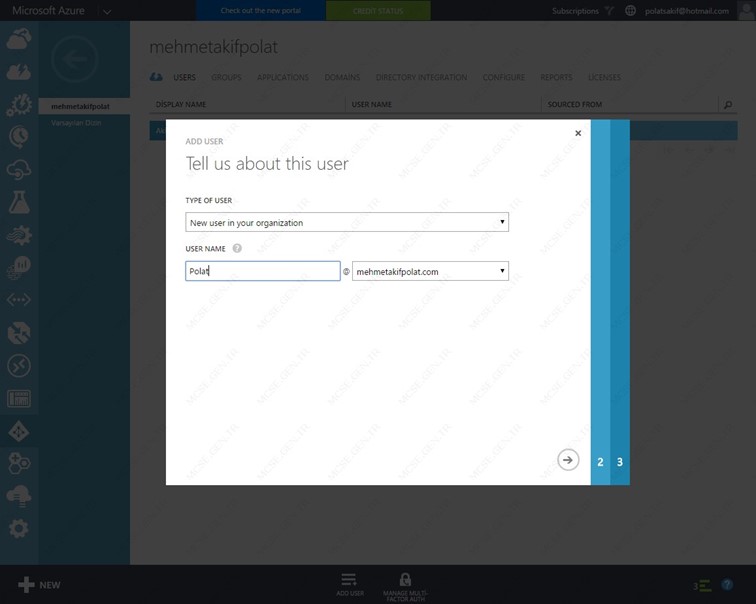Expand the Microsoft Azure chevron menu
This screenshot has width=756, height=604.
tap(107, 11)
